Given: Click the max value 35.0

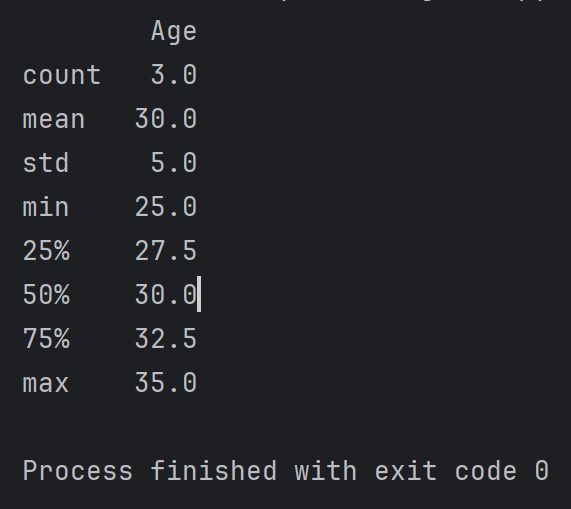Looking at the screenshot, I should tap(166, 383).
